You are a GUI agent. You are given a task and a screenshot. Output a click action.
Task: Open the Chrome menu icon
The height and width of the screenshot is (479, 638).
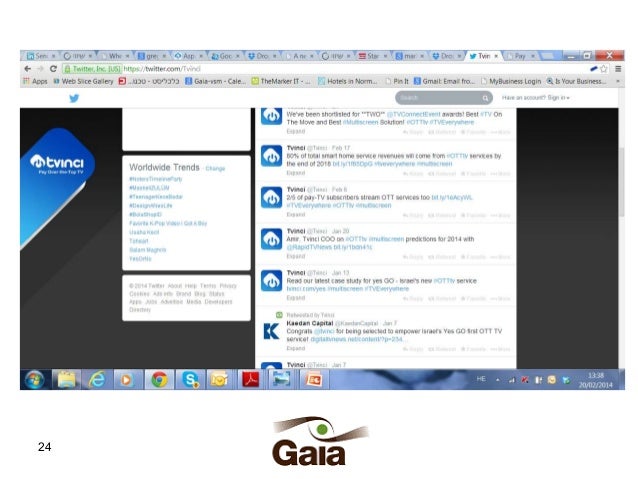(618, 69)
